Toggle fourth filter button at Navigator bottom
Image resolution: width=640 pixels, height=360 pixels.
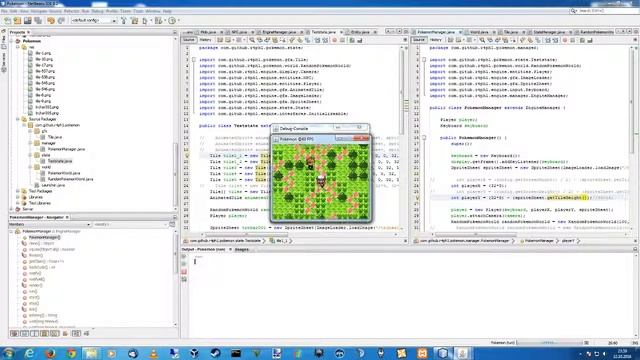pos(44,333)
